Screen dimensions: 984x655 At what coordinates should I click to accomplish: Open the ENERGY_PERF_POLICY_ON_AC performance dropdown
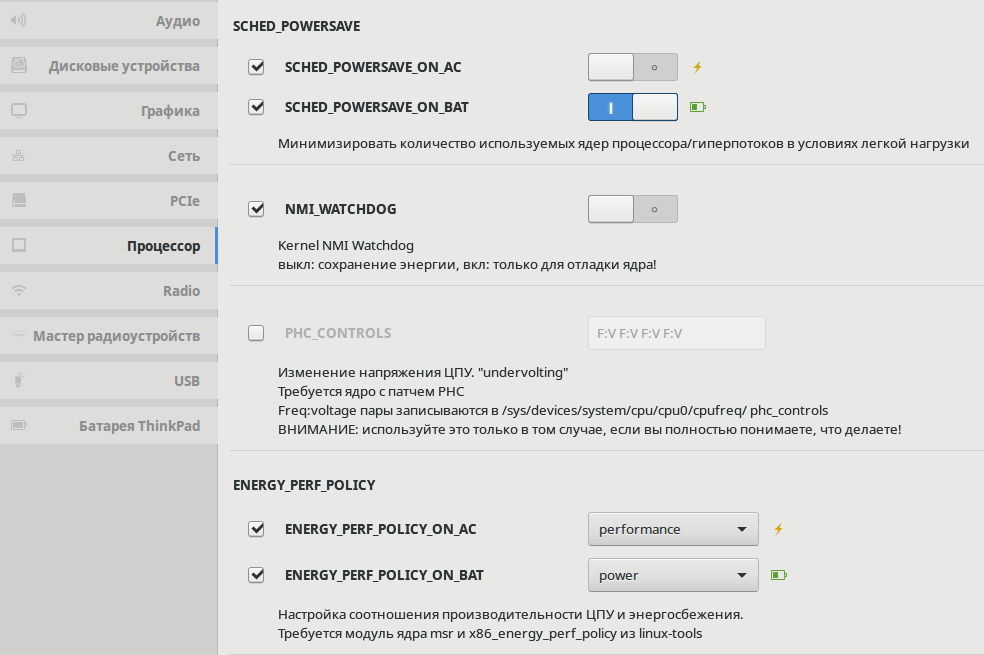[673, 529]
